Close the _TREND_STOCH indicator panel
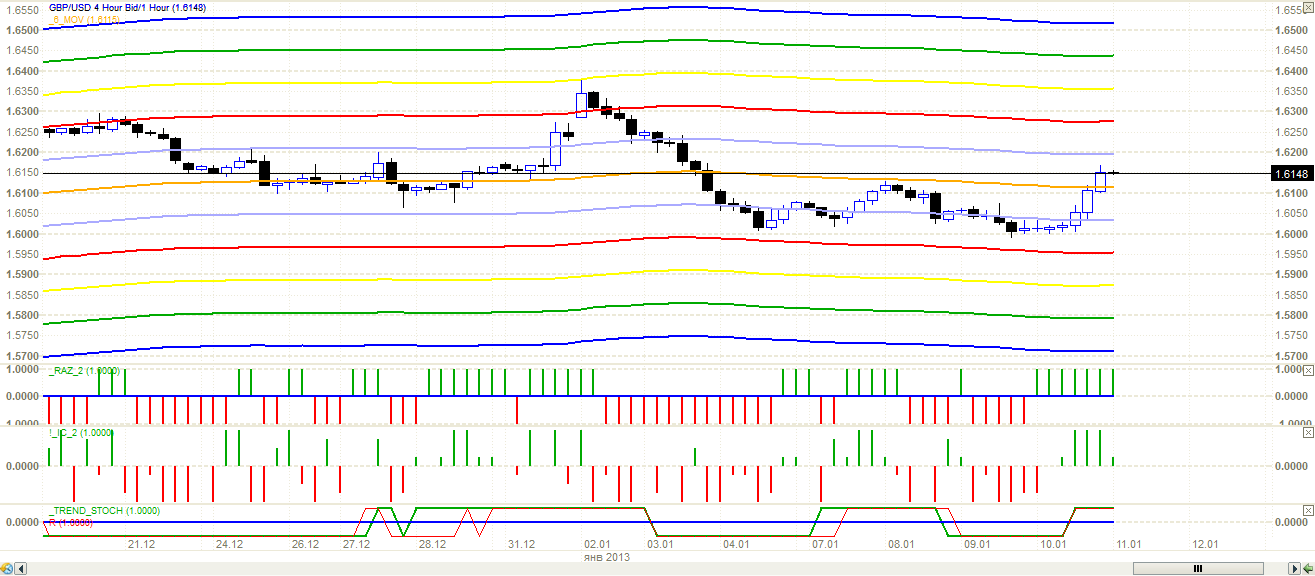1315x576 pixels. [x=1308, y=510]
